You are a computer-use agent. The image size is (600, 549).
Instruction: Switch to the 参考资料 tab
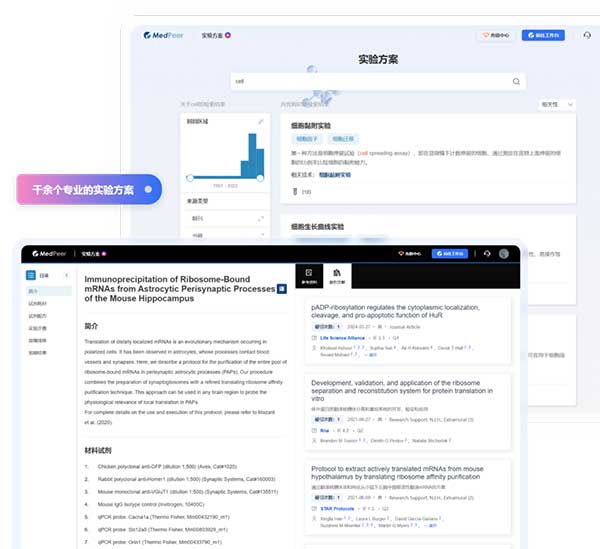(x=309, y=275)
